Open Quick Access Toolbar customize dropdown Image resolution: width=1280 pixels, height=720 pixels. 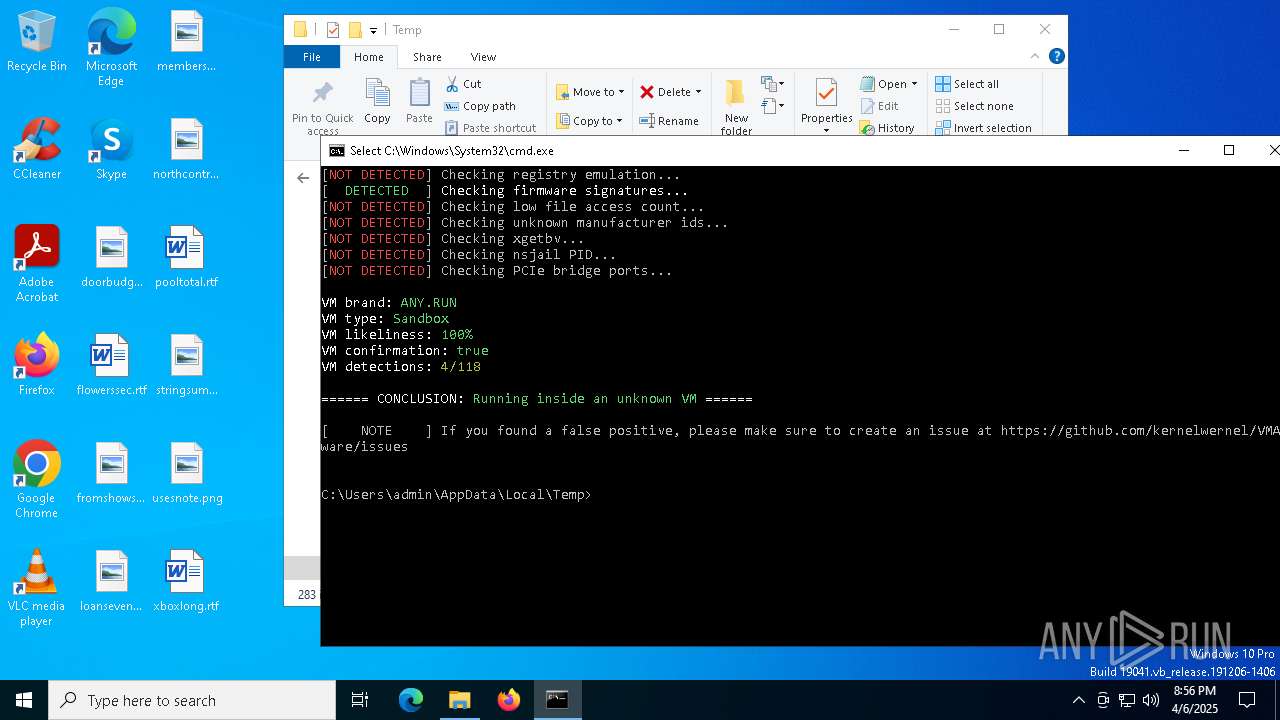pos(373,30)
